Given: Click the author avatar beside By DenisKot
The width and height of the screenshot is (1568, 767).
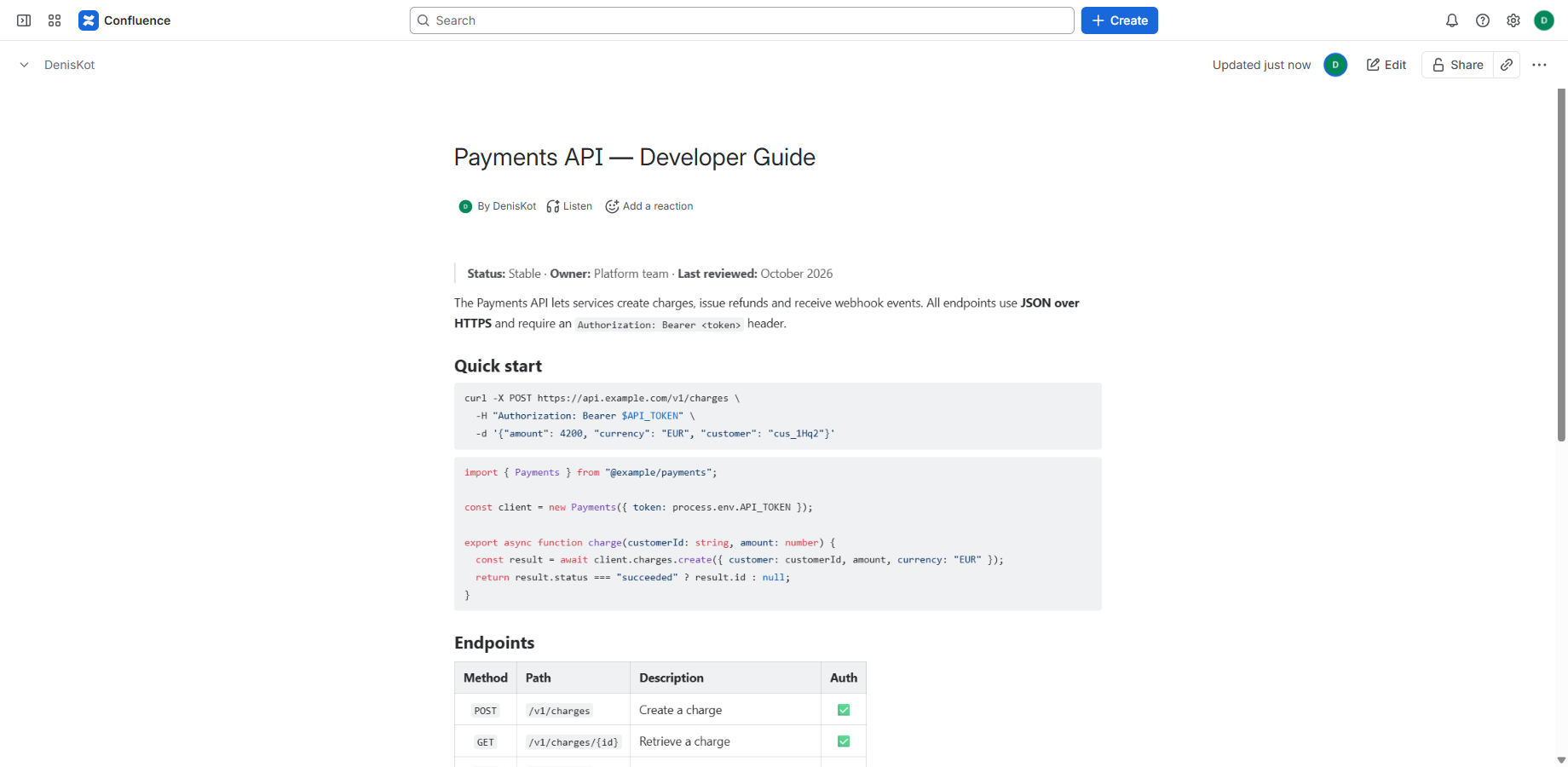Looking at the screenshot, I should click(x=465, y=206).
